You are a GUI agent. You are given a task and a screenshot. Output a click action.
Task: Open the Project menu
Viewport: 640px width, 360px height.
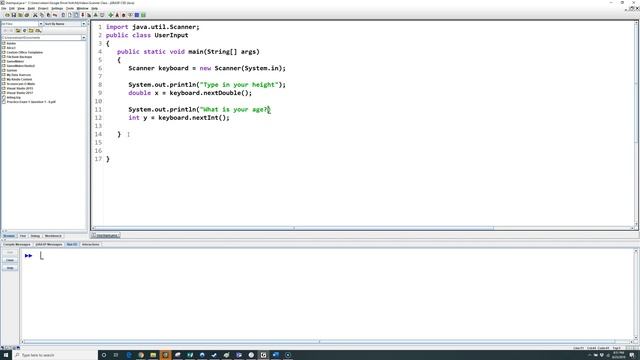click(x=43, y=8)
